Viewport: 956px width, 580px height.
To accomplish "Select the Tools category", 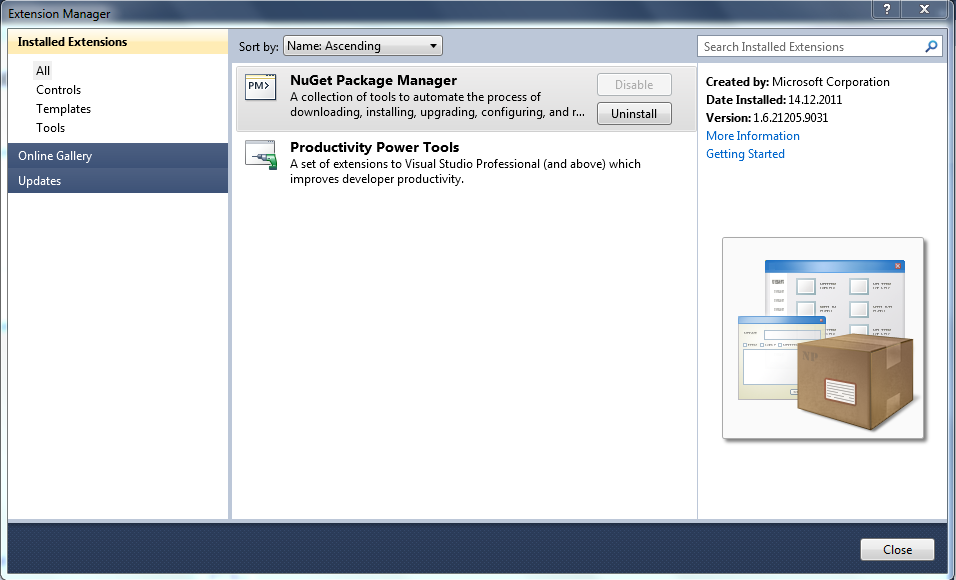I will (51, 127).
